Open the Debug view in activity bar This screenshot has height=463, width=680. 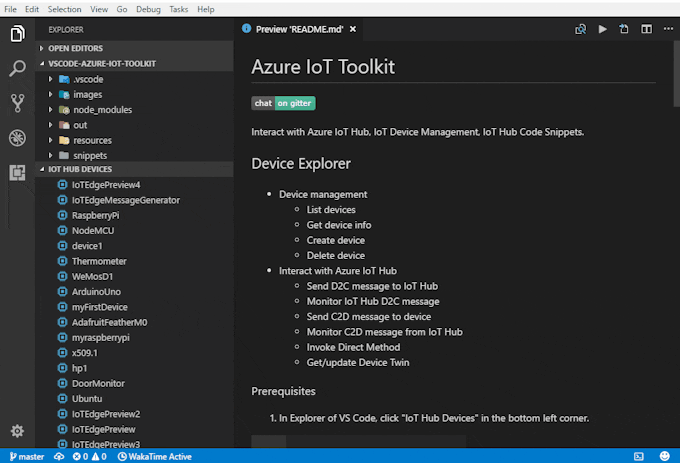[17, 138]
